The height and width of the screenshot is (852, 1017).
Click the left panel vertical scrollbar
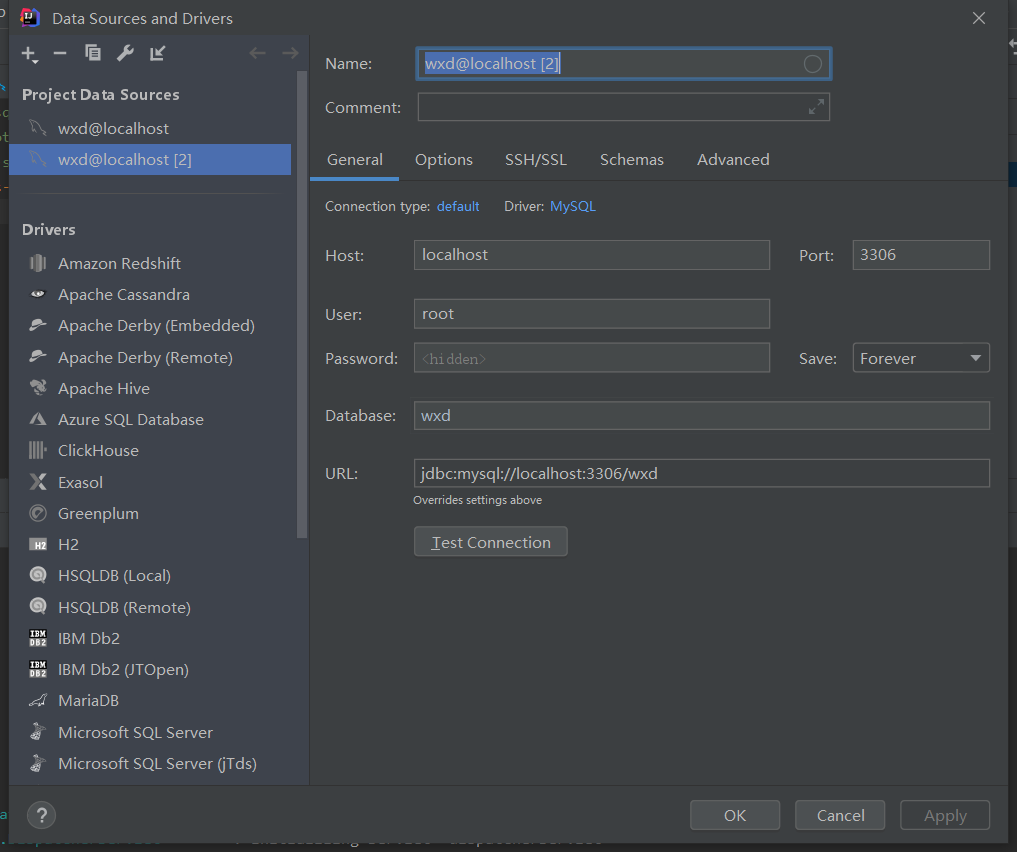[302, 305]
